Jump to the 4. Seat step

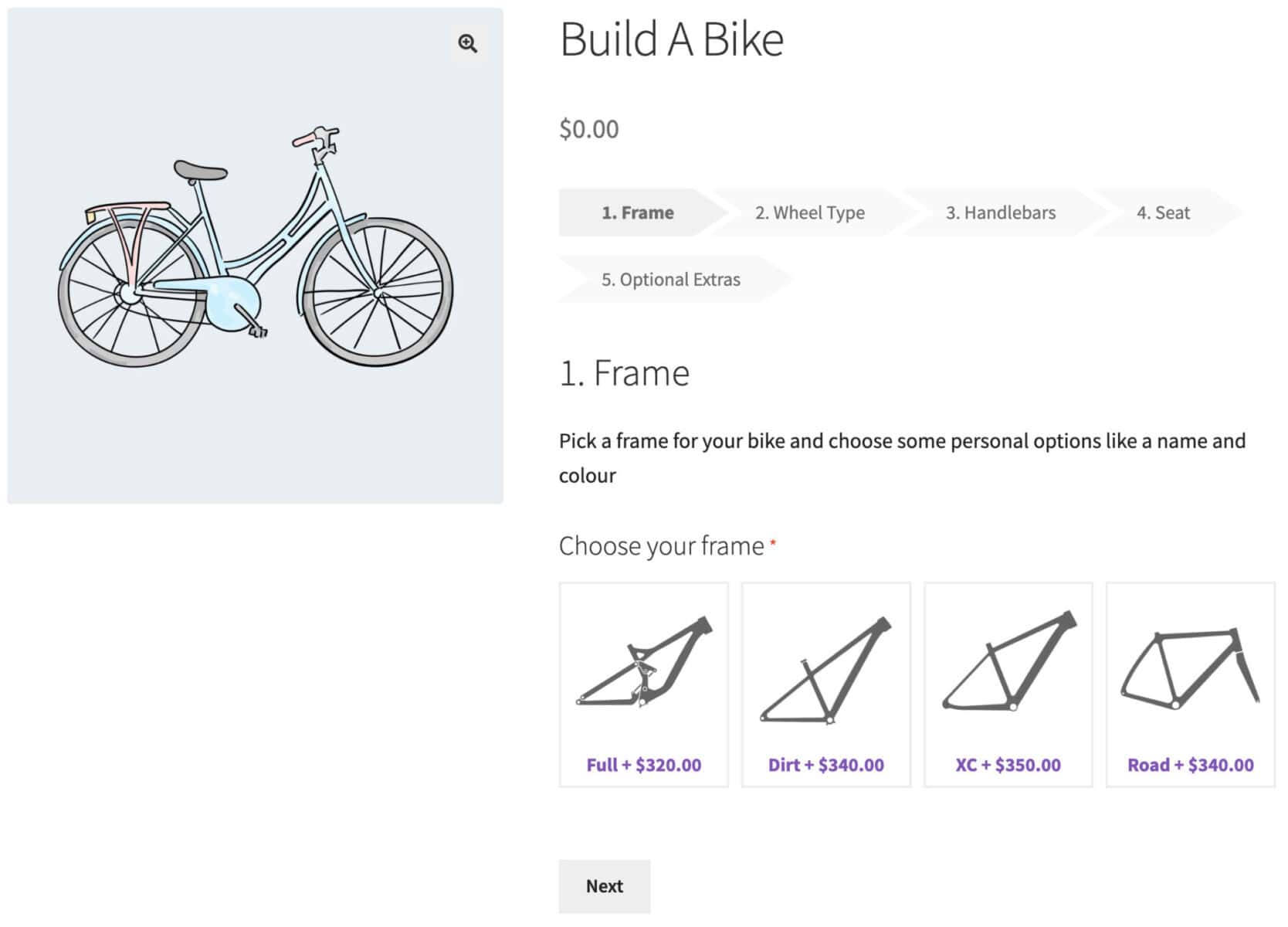(1163, 212)
